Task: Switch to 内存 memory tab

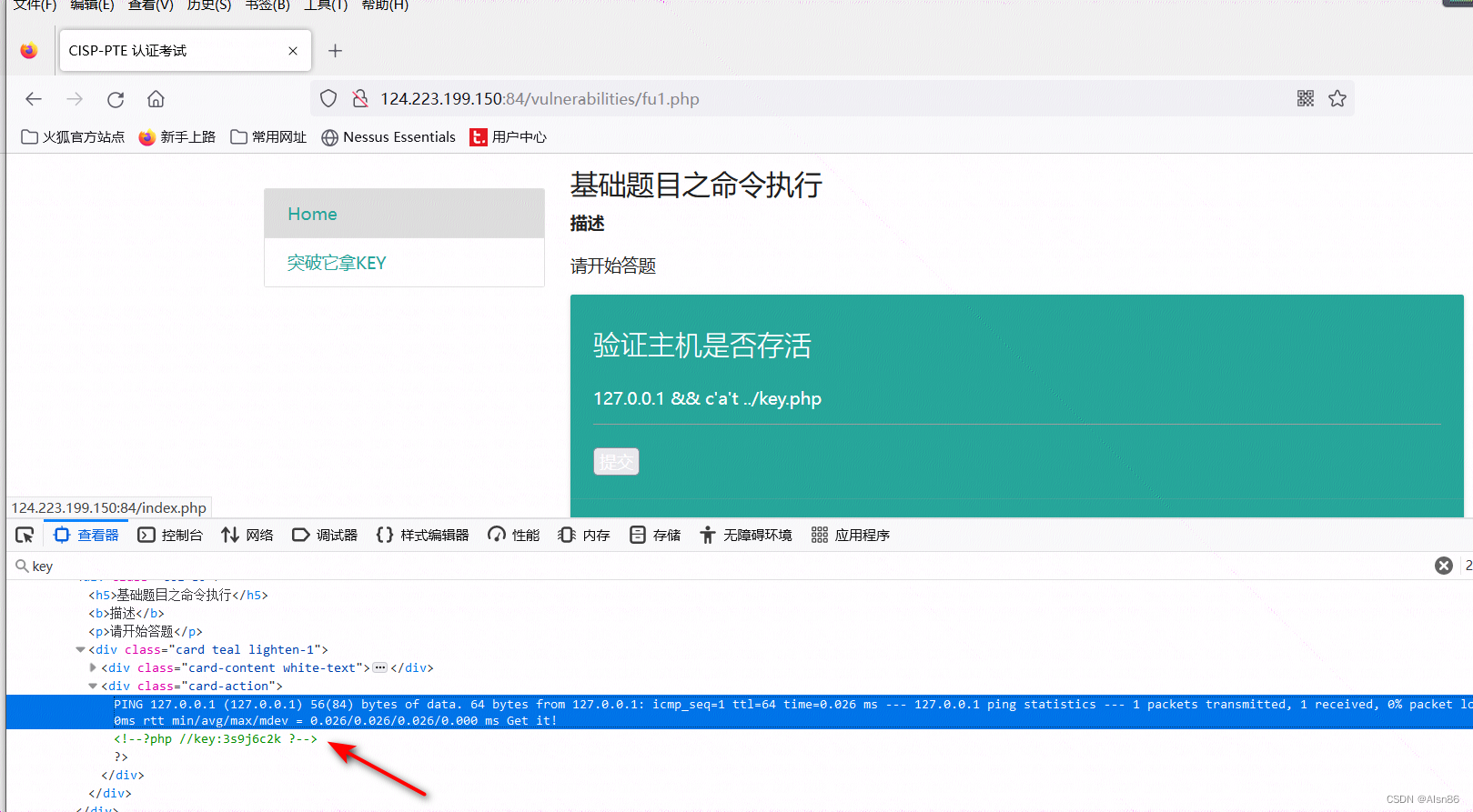Action: point(584,535)
